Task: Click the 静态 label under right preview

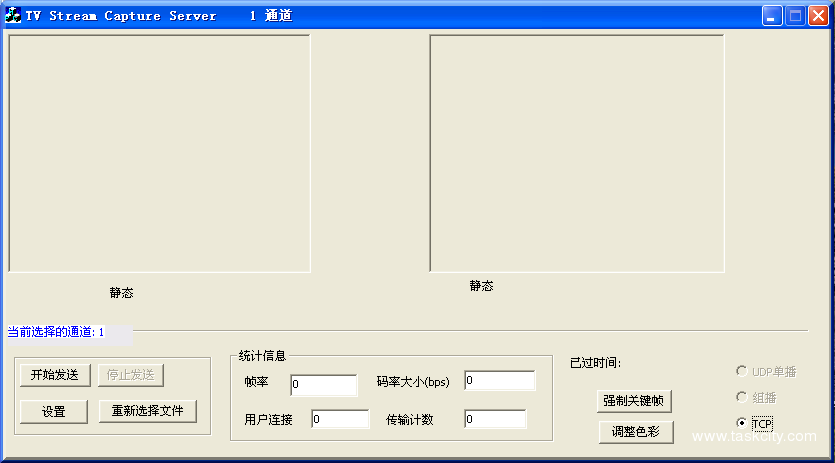Action: (481, 286)
